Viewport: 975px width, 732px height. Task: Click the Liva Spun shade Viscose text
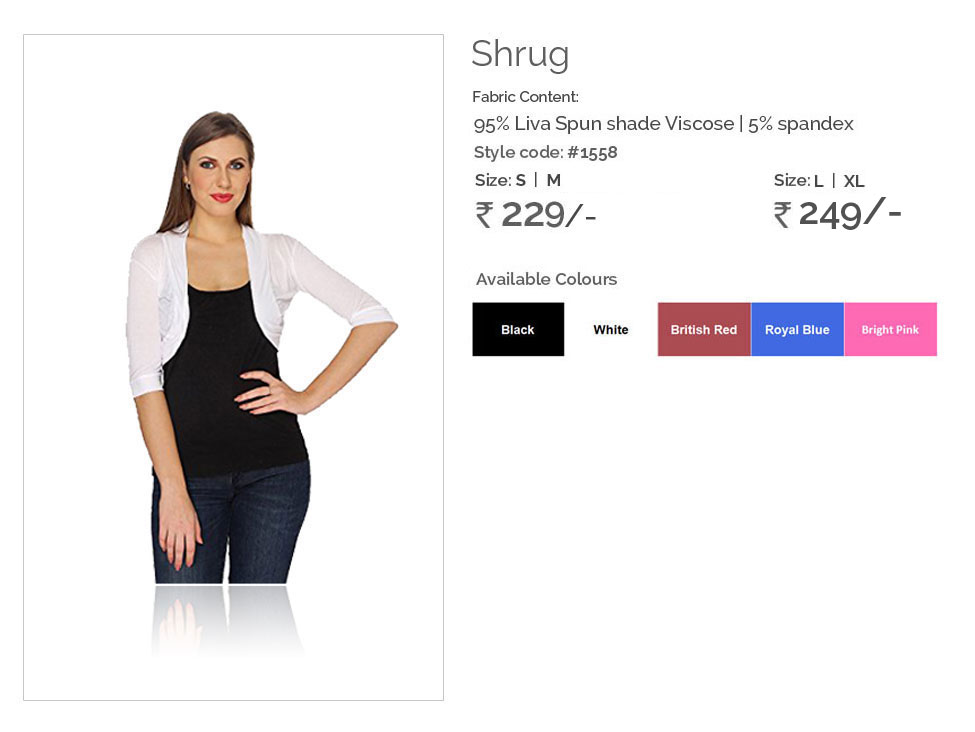click(624, 124)
